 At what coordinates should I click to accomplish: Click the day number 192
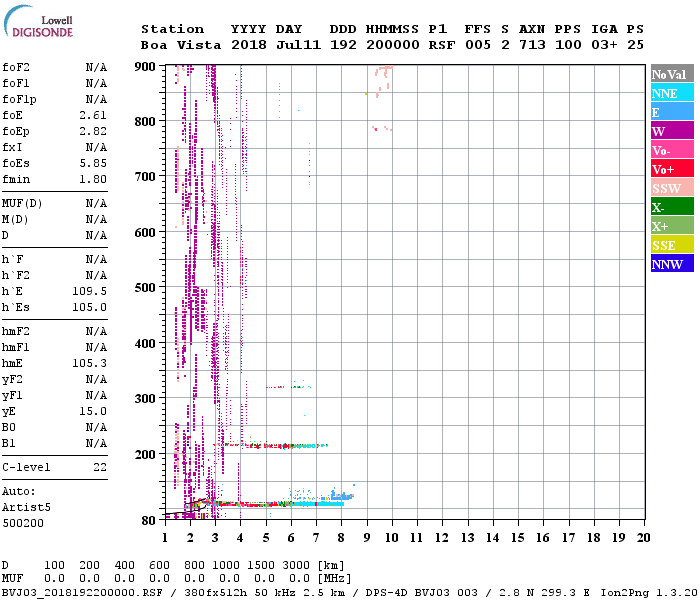tap(343, 45)
